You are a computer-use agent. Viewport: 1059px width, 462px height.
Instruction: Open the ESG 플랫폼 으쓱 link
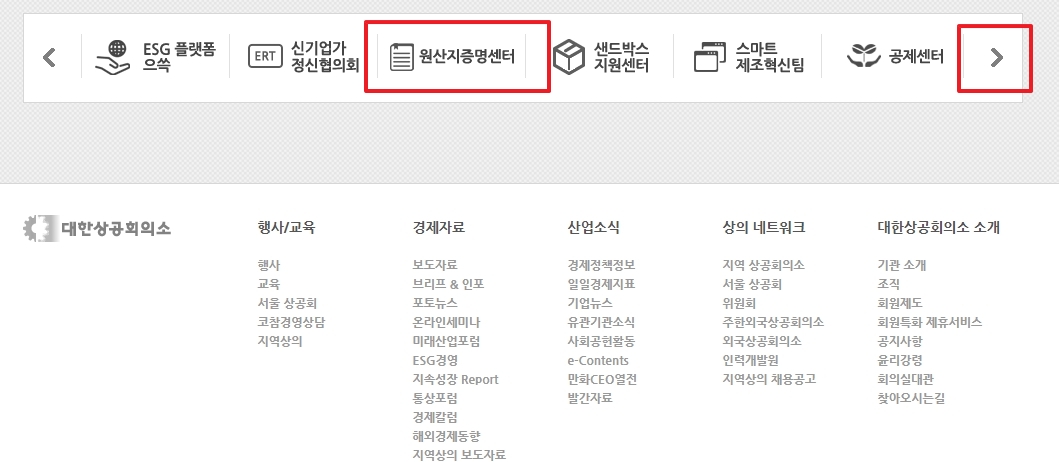pyautogui.click(x=180, y=57)
